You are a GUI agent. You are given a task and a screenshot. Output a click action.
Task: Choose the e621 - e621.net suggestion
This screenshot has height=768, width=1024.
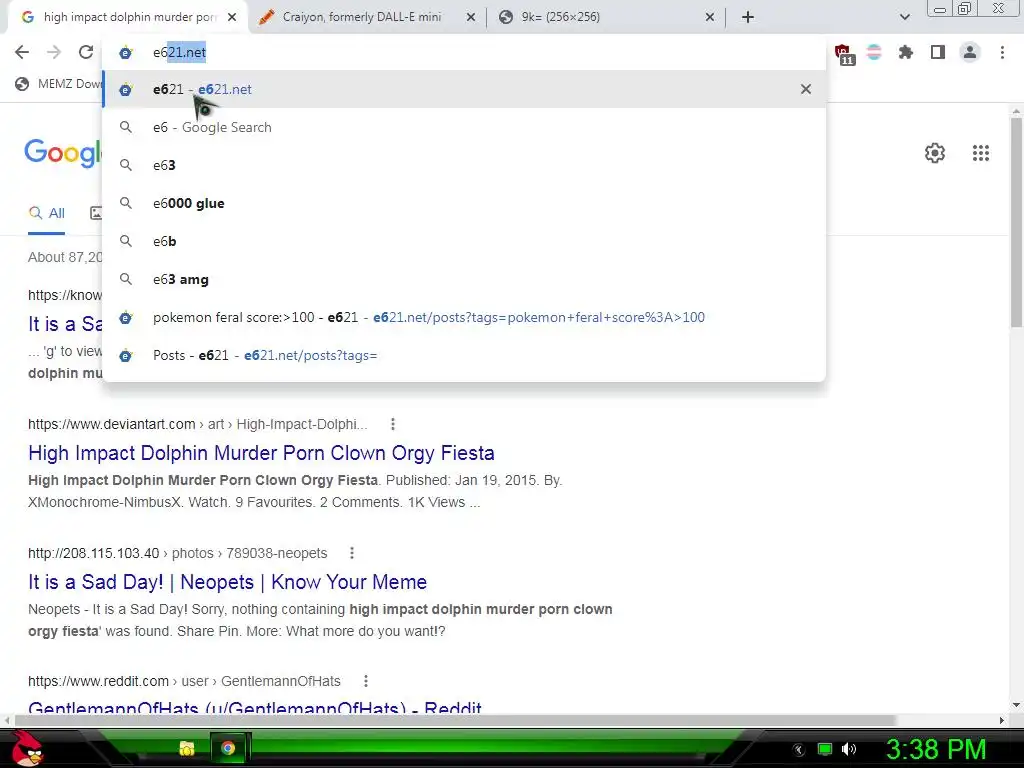click(464, 89)
